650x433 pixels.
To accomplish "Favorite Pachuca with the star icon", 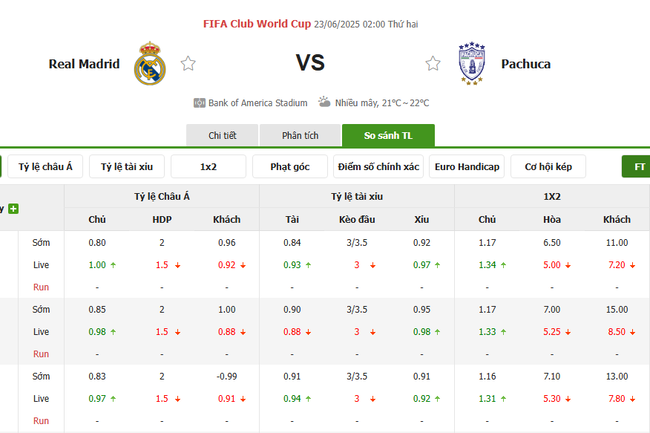I will (x=433, y=64).
